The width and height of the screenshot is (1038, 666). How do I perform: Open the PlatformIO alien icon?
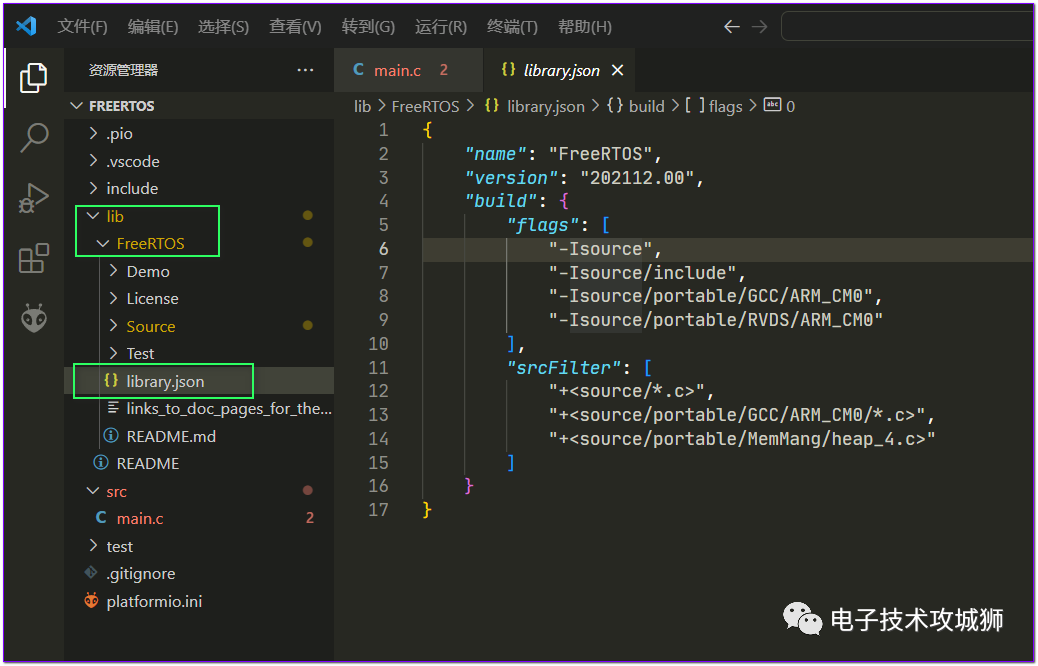pyautogui.click(x=34, y=318)
